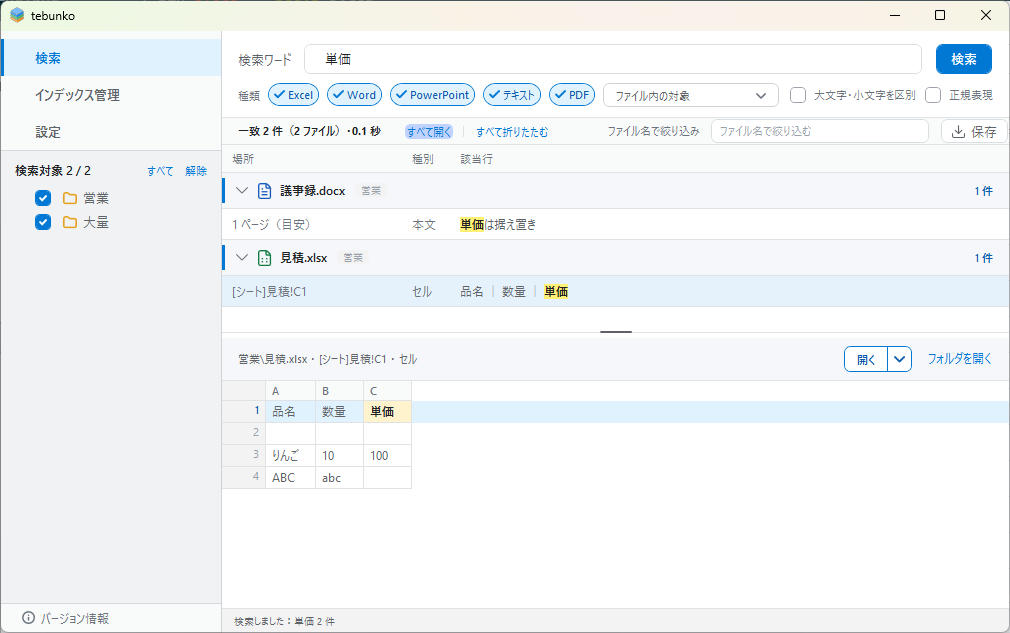Open the インデックス管理 section

click(111, 95)
